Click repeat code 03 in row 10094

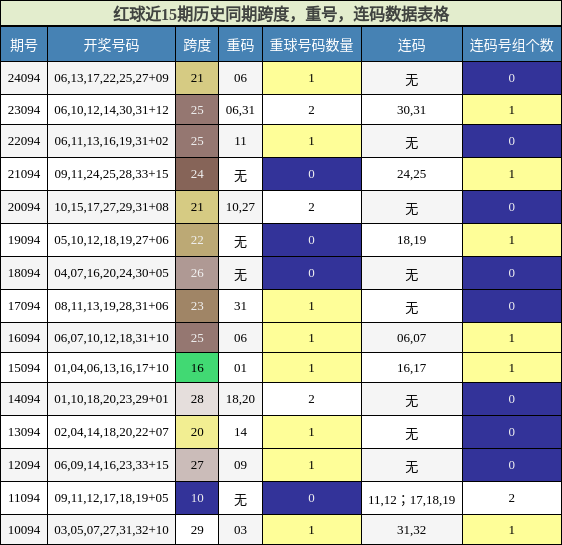(x=240, y=530)
